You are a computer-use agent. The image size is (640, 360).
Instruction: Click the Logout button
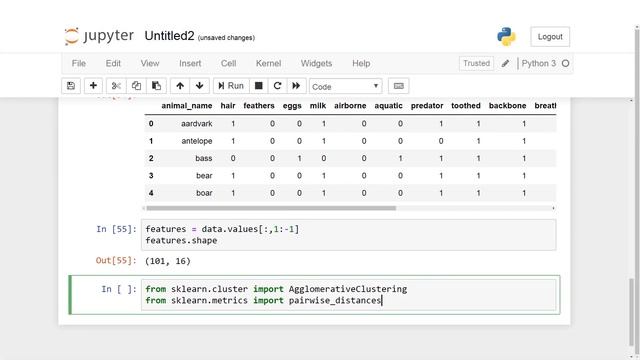tap(550, 37)
